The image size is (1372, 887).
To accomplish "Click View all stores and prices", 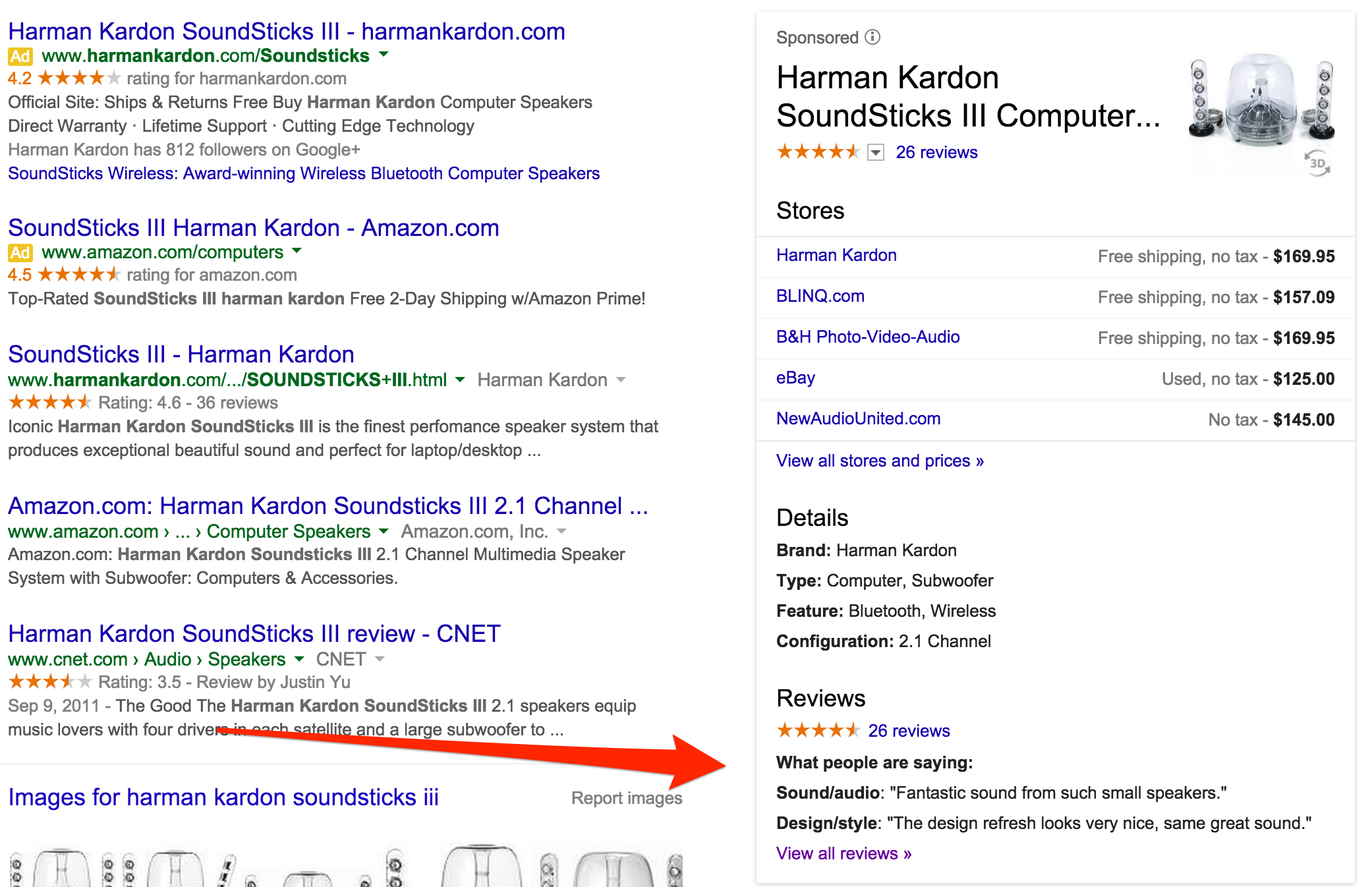I will [879, 461].
